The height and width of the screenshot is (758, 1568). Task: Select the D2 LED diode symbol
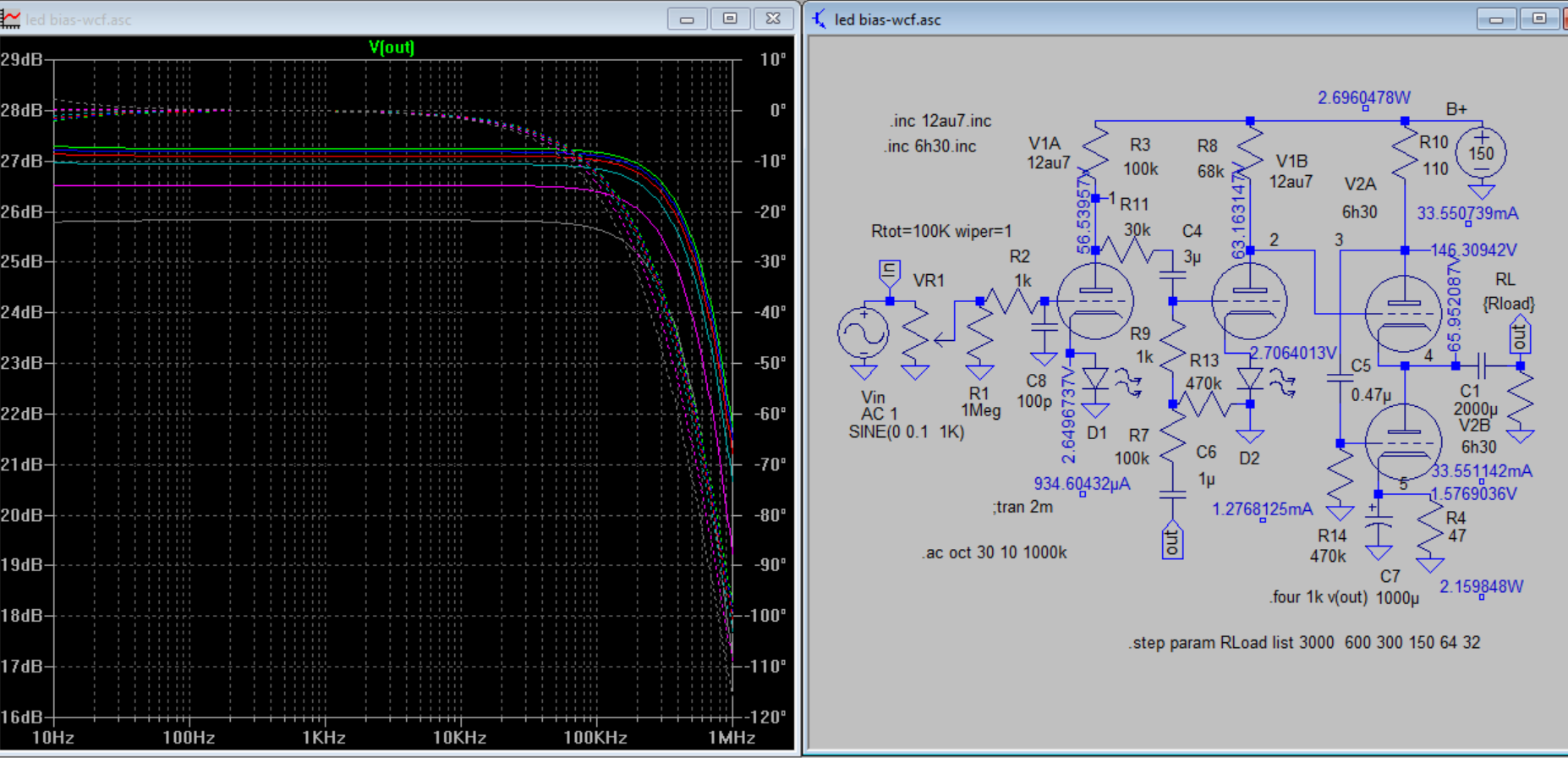click(x=1250, y=379)
